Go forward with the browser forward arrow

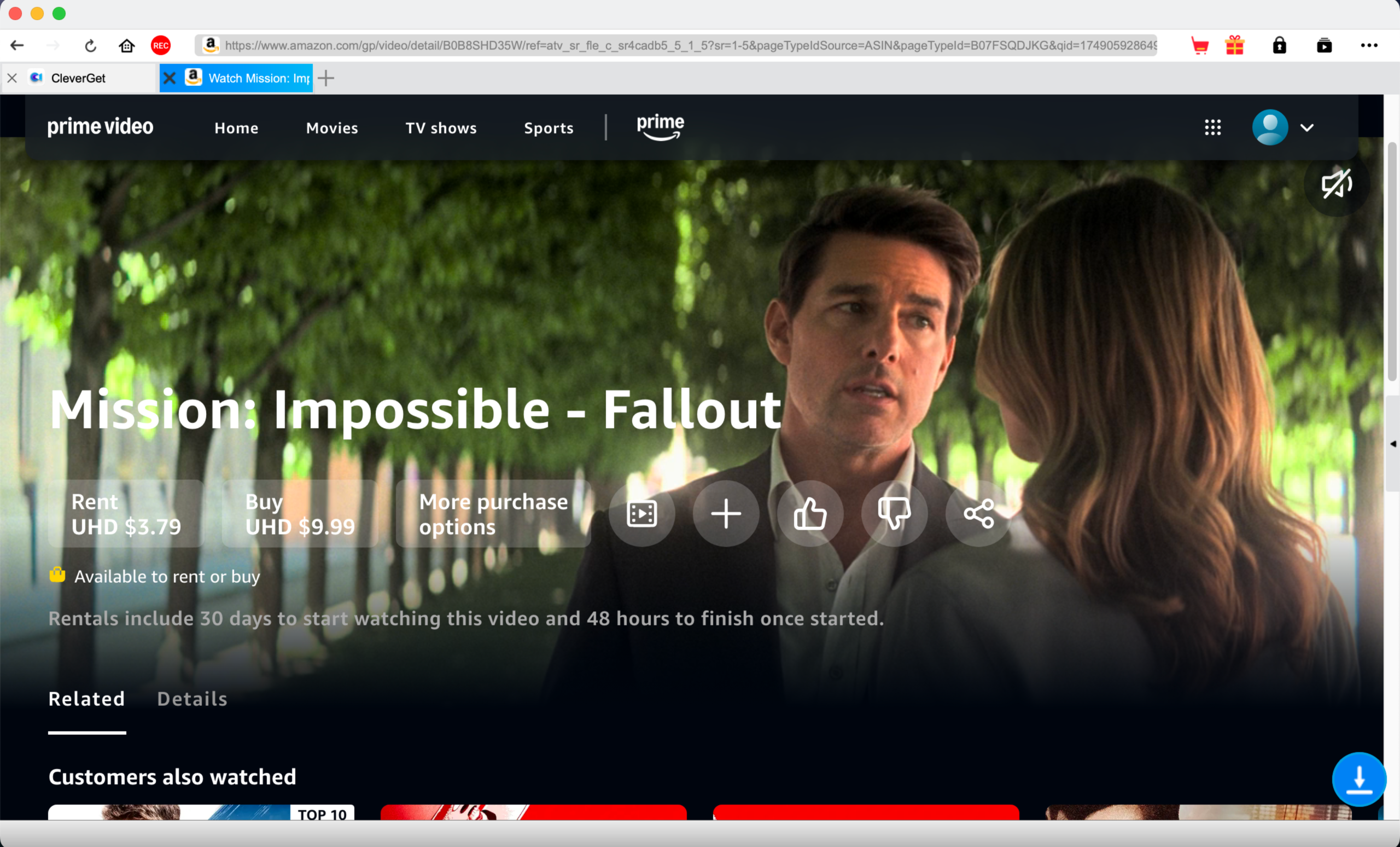(53, 45)
